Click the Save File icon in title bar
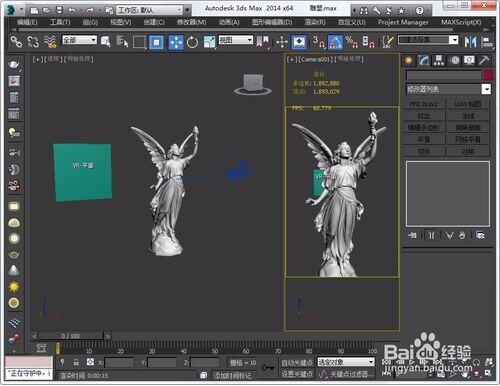The height and width of the screenshot is (386, 500). click(x=59, y=10)
